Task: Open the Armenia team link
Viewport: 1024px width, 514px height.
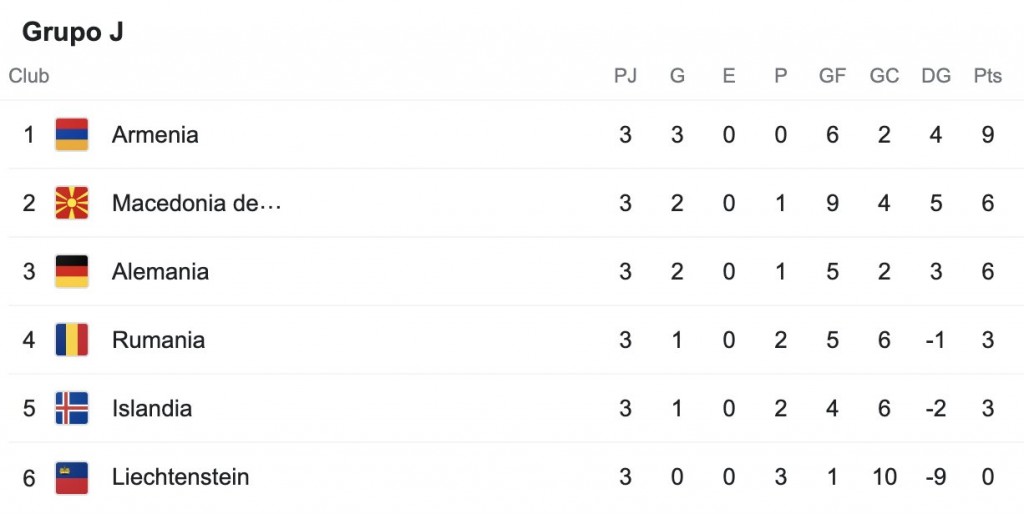Action: 155,135
